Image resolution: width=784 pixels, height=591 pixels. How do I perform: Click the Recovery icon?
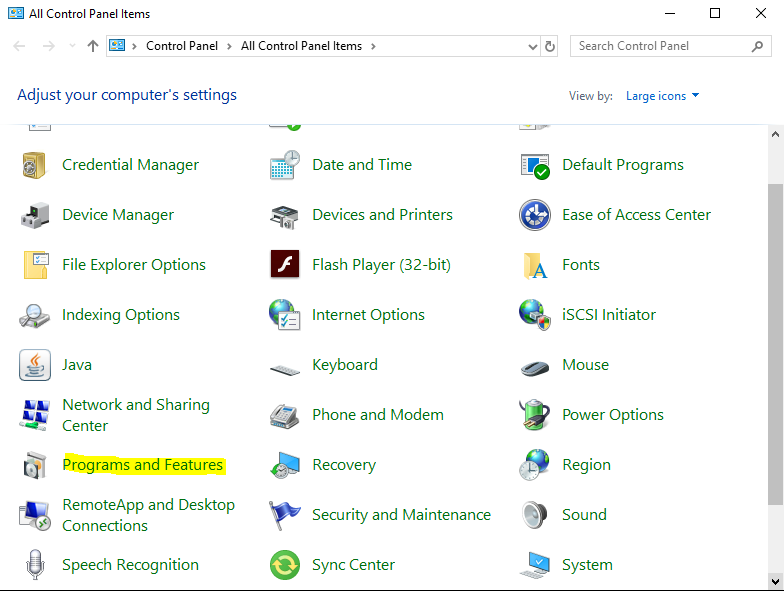285,465
